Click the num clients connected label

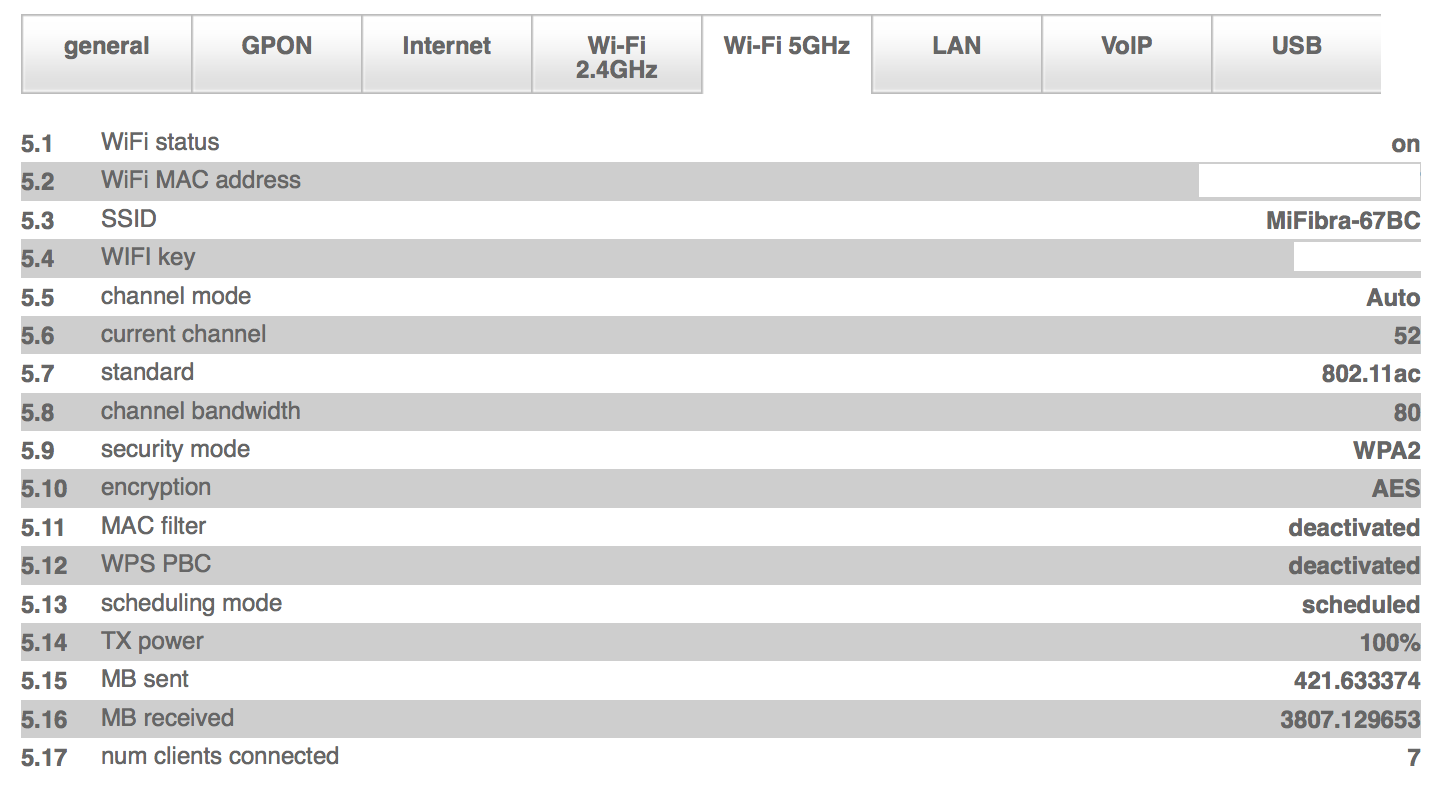click(220, 756)
